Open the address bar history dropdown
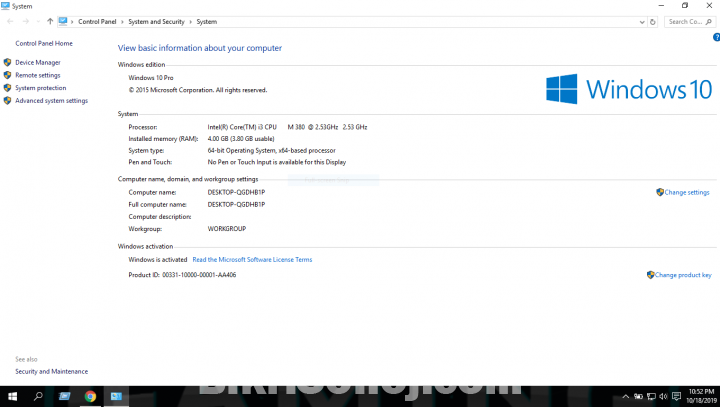Image resolution: width=720 pixels, height=407 pixels. 642,22
